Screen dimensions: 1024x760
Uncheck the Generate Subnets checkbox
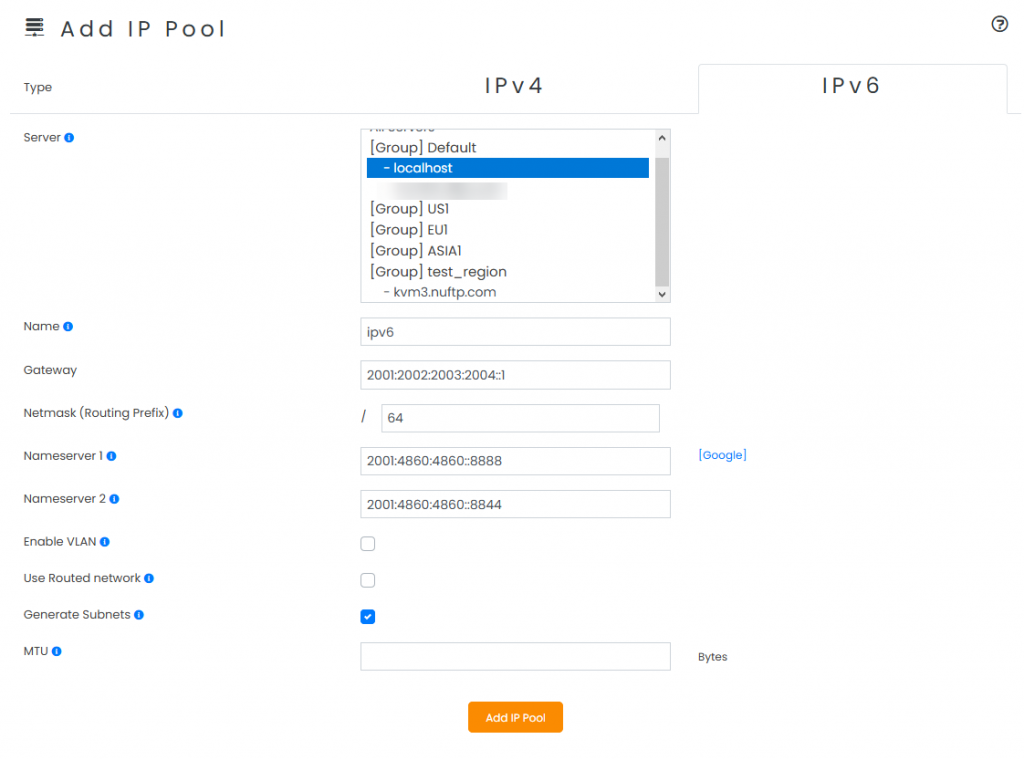[368, 617]
